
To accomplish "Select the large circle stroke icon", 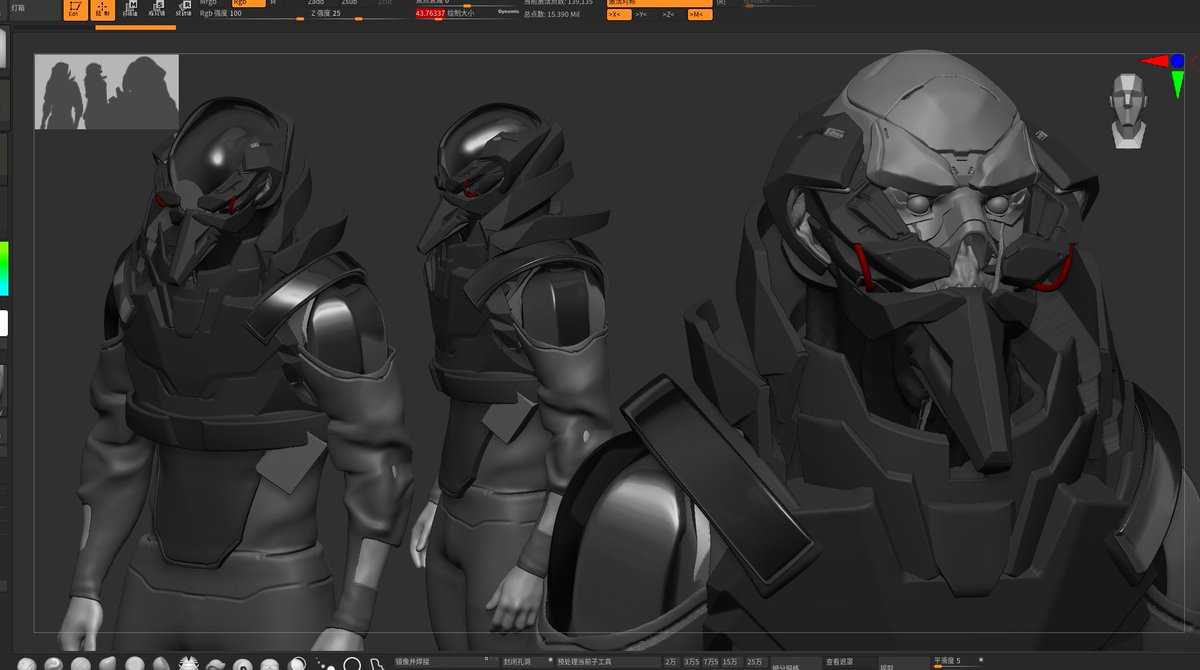I will (x=352, y=664).
